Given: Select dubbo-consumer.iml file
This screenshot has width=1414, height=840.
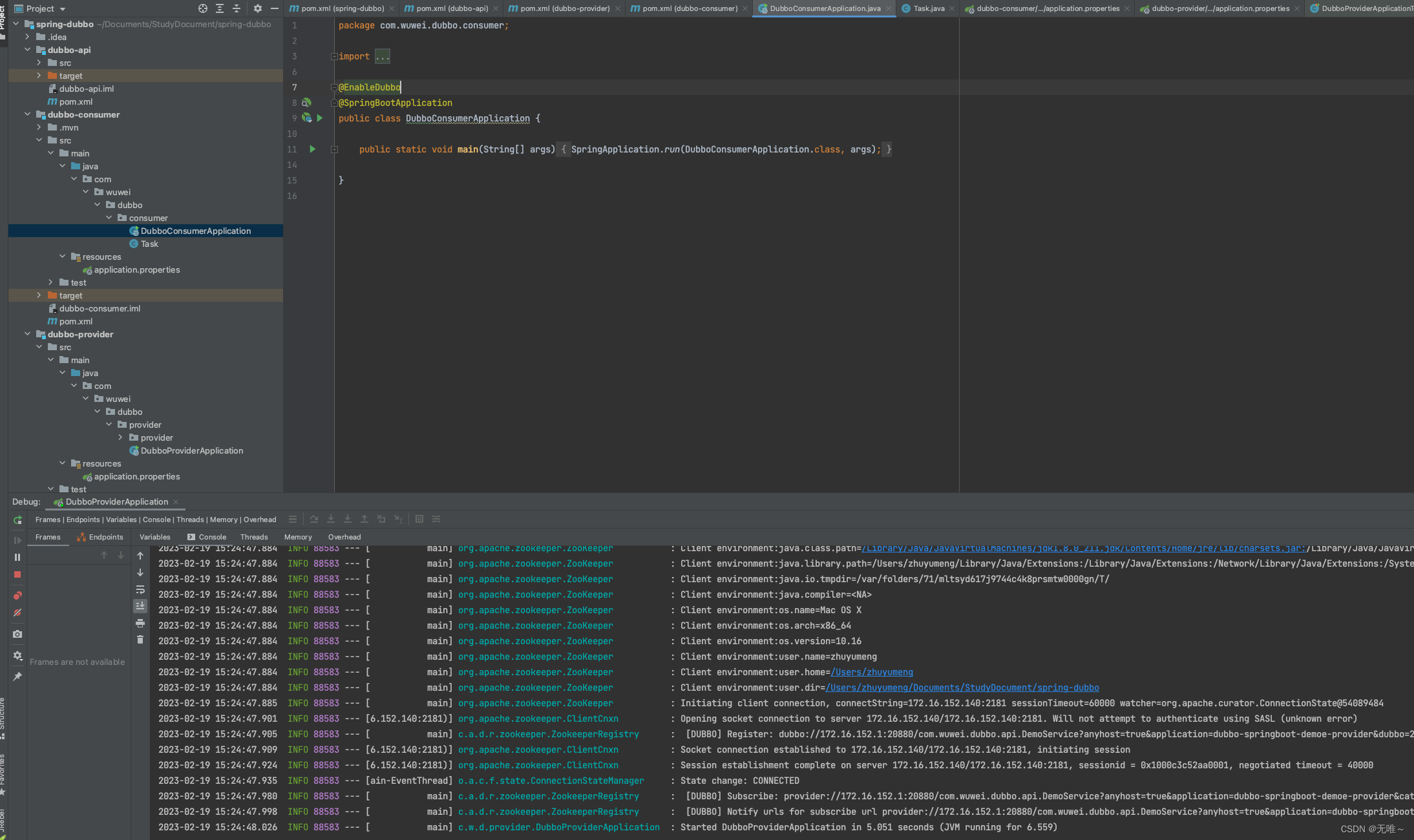Looking at the screenshot, I should [94, 308].
